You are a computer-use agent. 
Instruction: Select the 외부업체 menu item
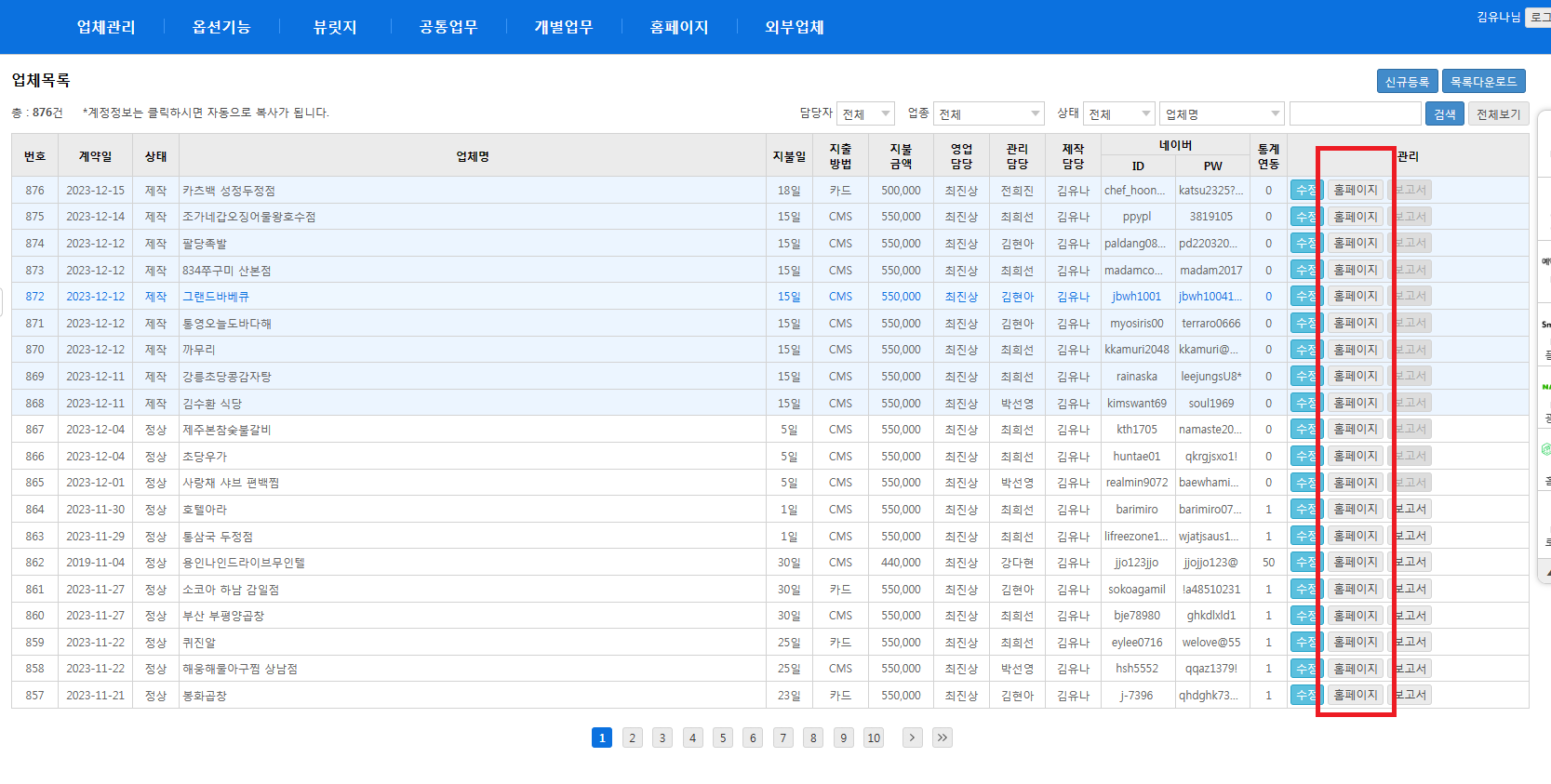[794, 27]
